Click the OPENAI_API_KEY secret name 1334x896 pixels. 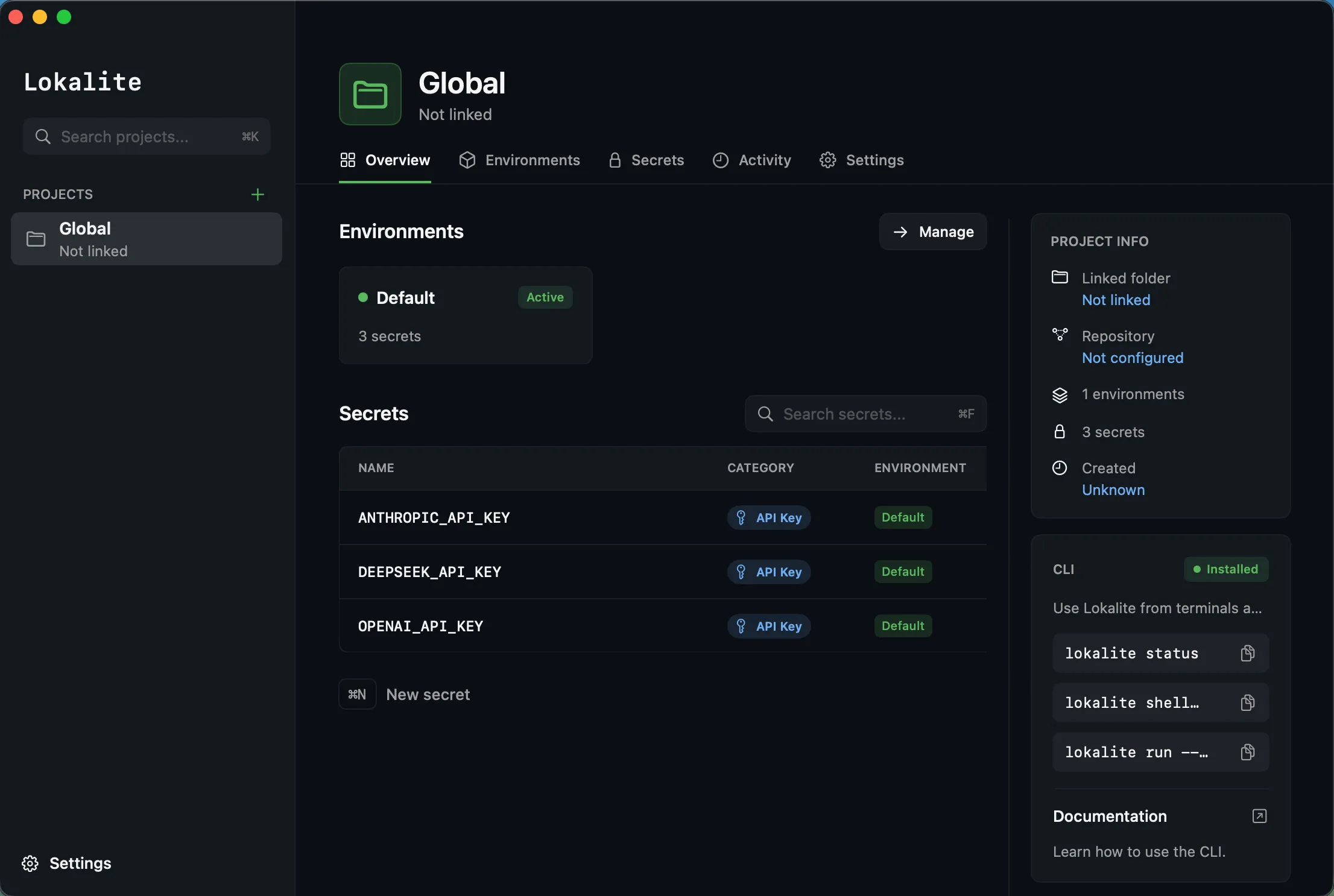pyautogui.click(x=420, y=626)
